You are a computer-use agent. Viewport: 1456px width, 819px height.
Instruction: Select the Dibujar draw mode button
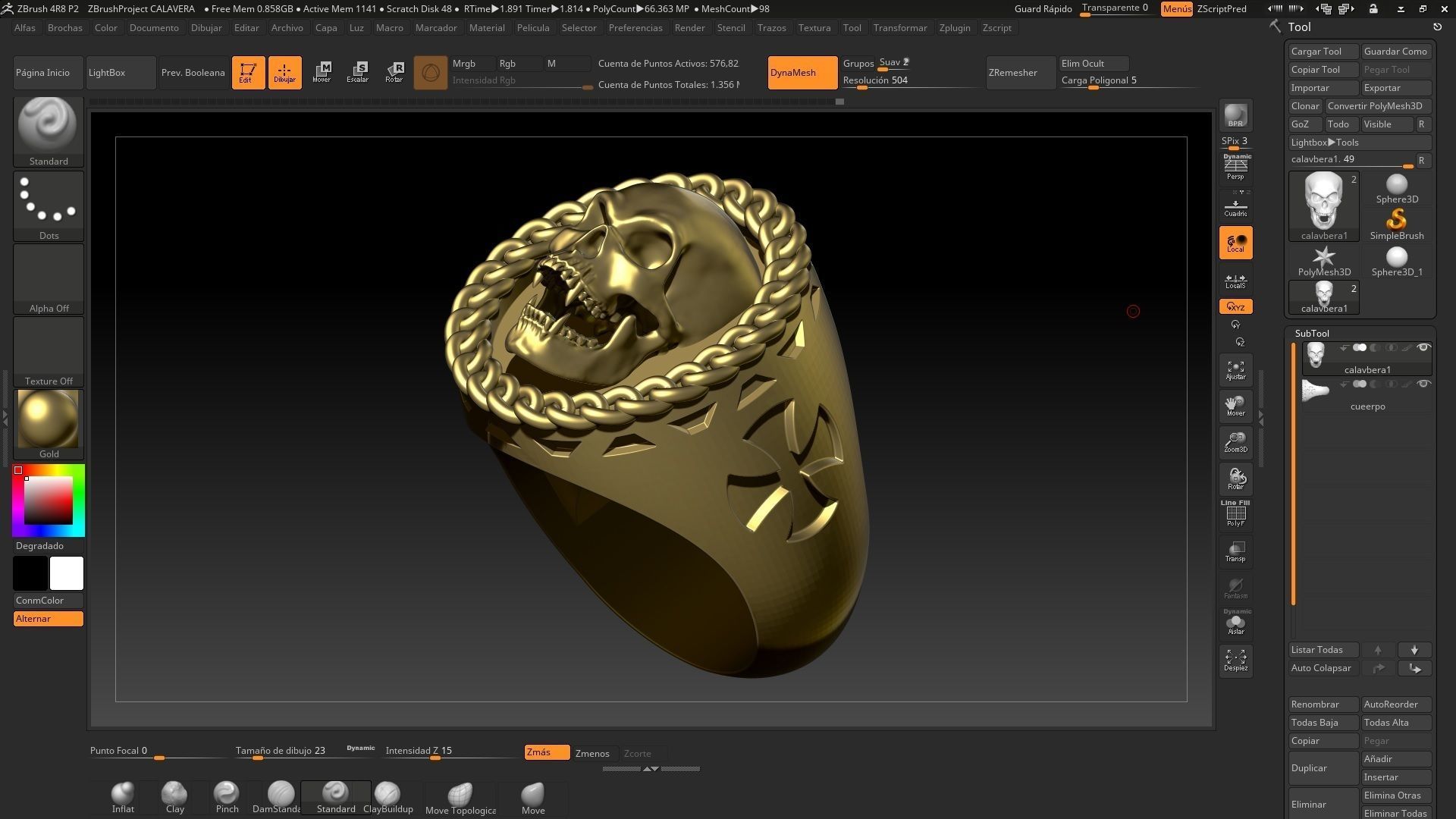tap(284, 73)
